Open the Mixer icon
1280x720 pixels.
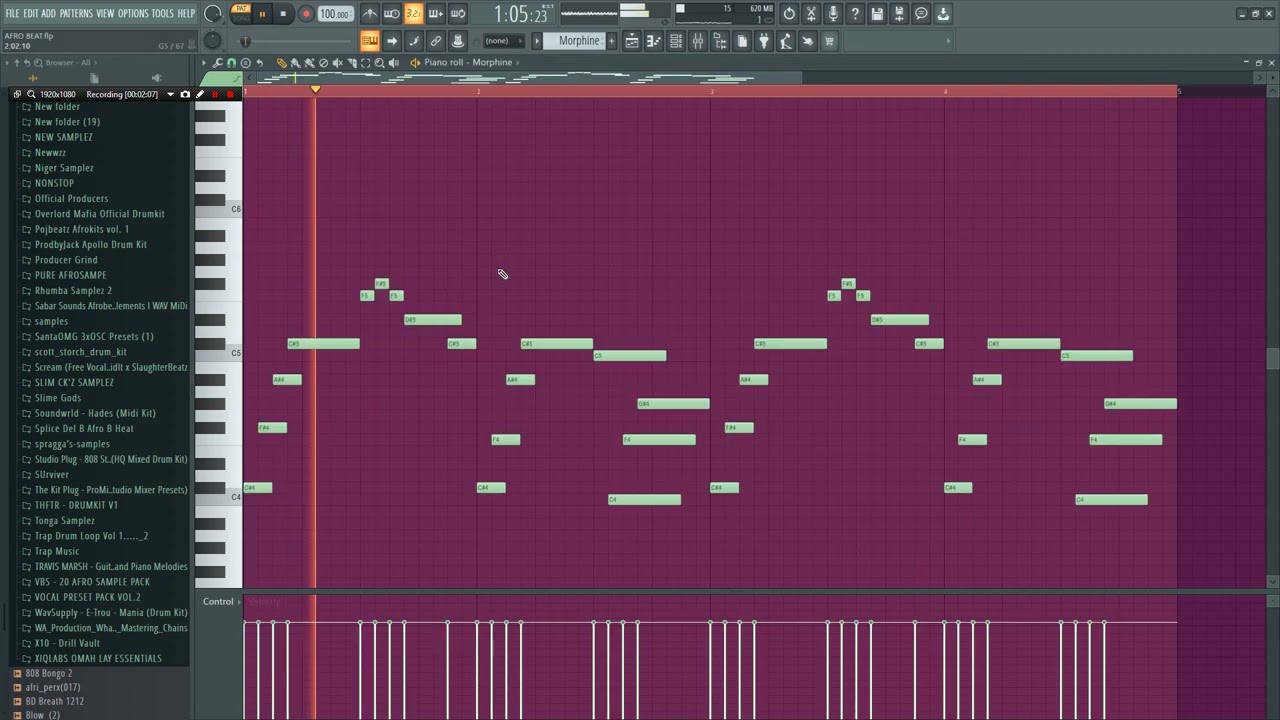point(698,41)
